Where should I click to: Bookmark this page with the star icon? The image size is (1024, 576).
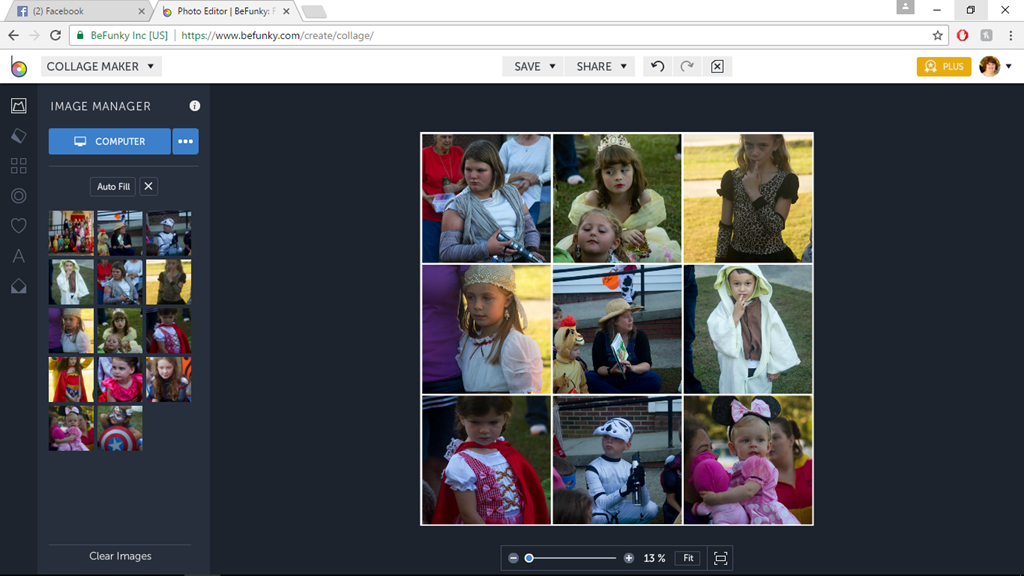coord(937,35)
